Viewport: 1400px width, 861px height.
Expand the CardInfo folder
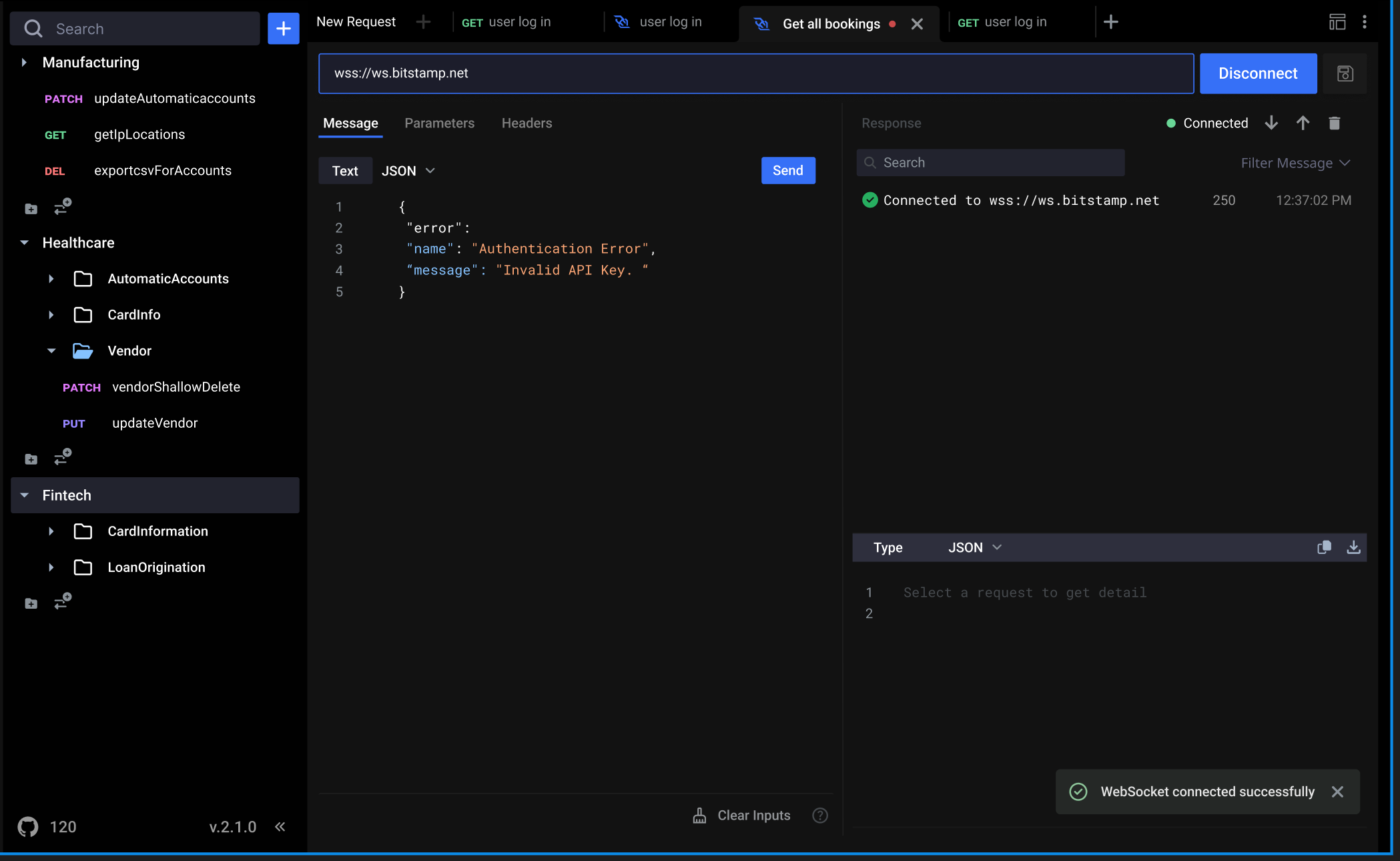coord(51,315)
